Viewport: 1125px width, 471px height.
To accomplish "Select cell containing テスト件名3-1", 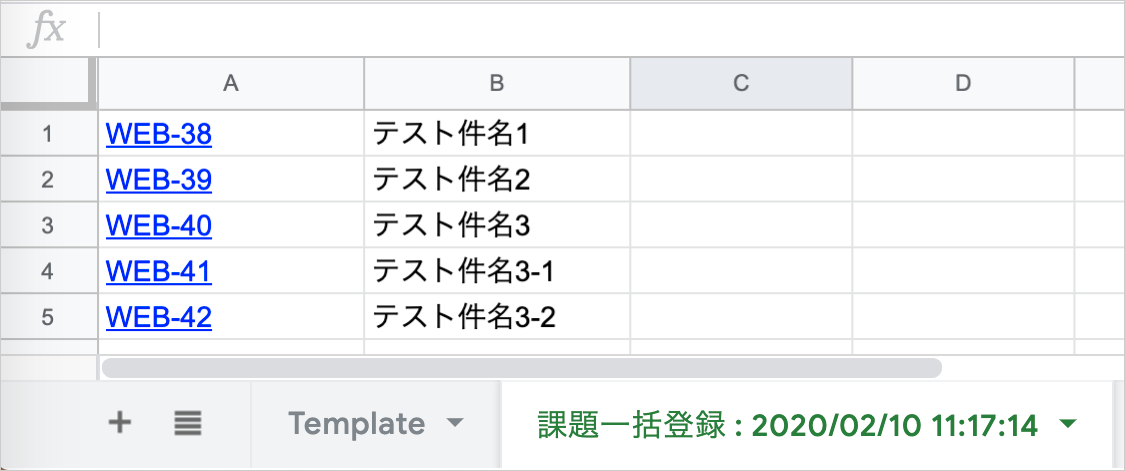I will point(496,272).
